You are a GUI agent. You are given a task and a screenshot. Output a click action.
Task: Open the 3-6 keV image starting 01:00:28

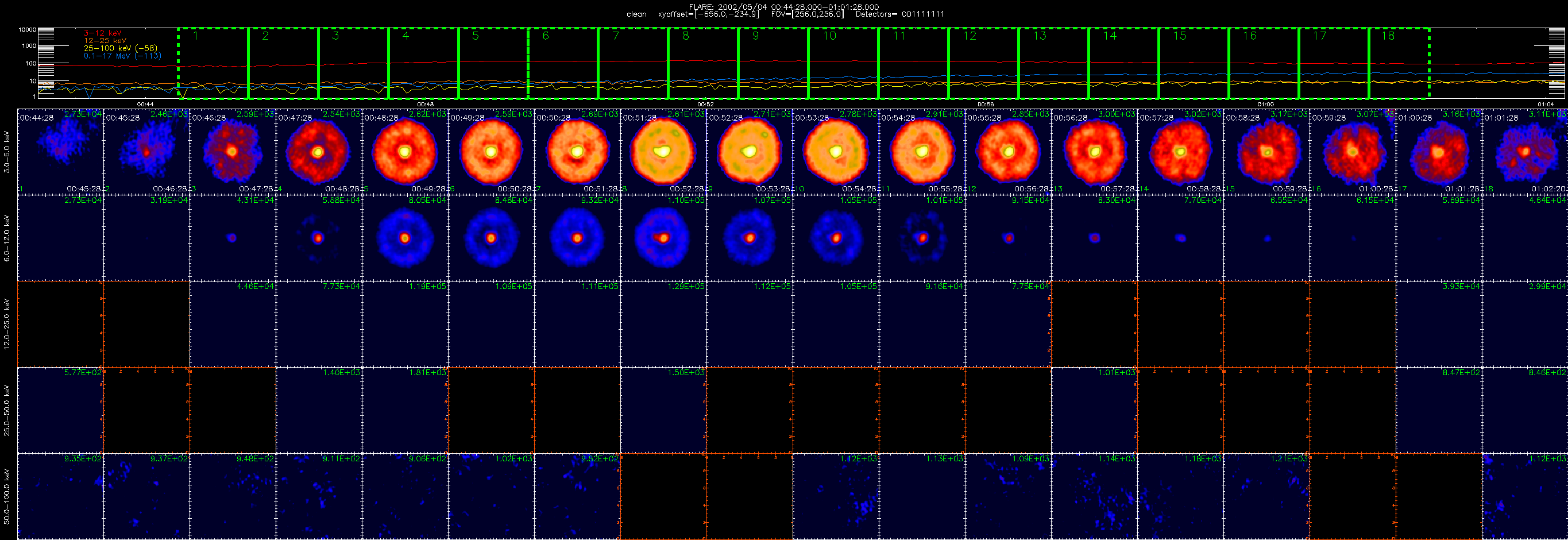1439,152
